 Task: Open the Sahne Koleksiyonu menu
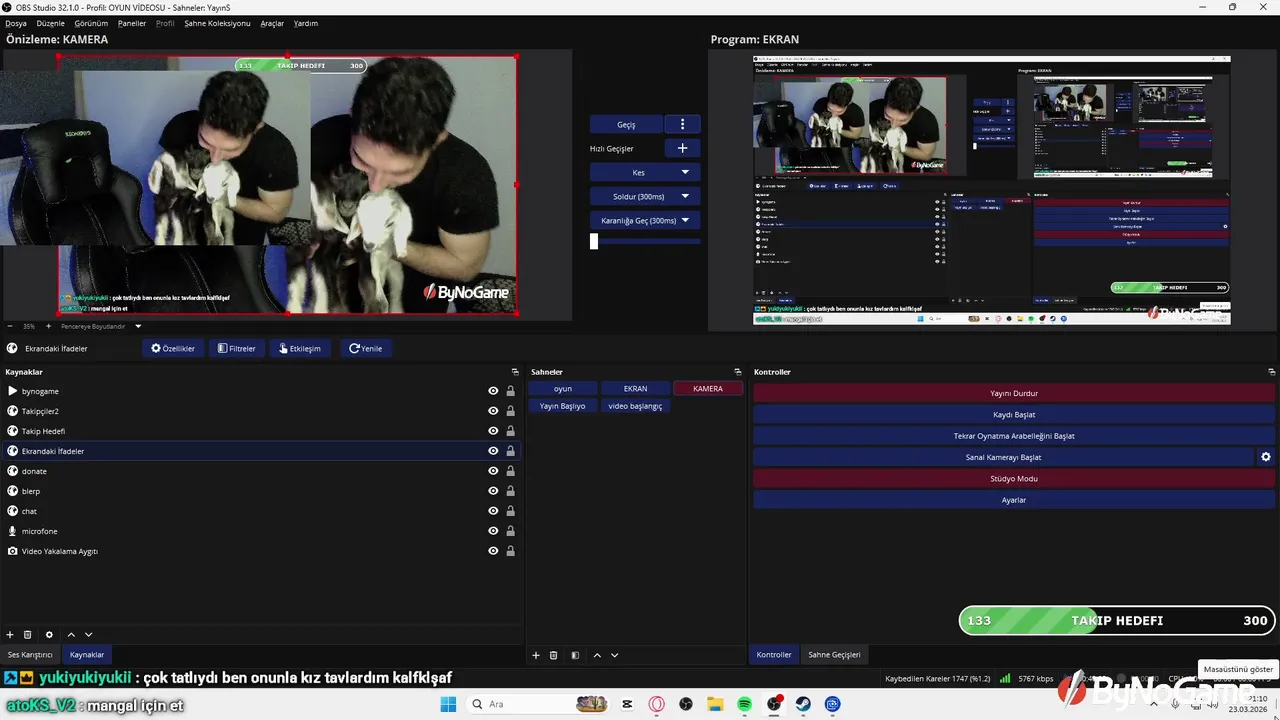coord(217,23)
